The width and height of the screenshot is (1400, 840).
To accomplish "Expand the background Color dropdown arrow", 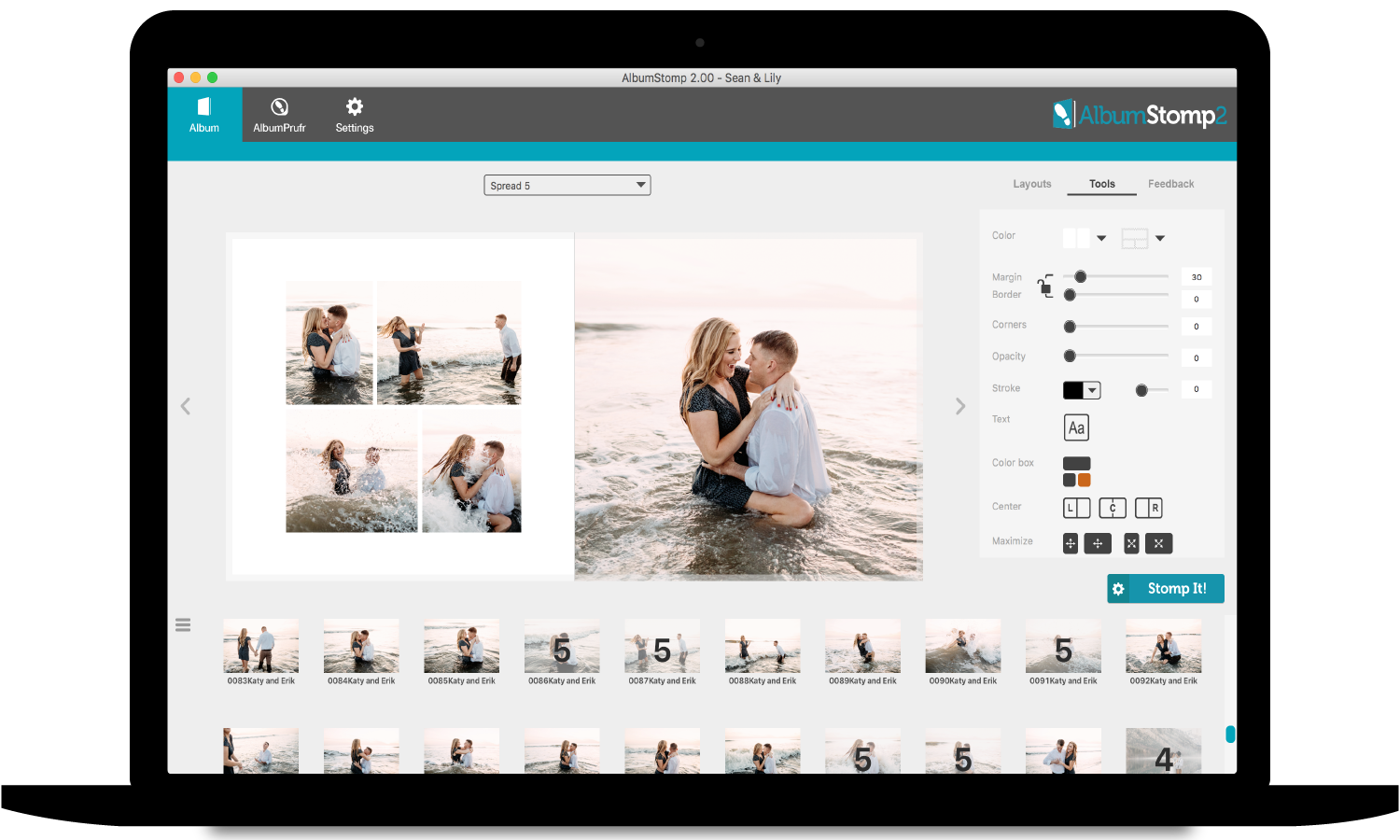I will (x=1101, y=238).
